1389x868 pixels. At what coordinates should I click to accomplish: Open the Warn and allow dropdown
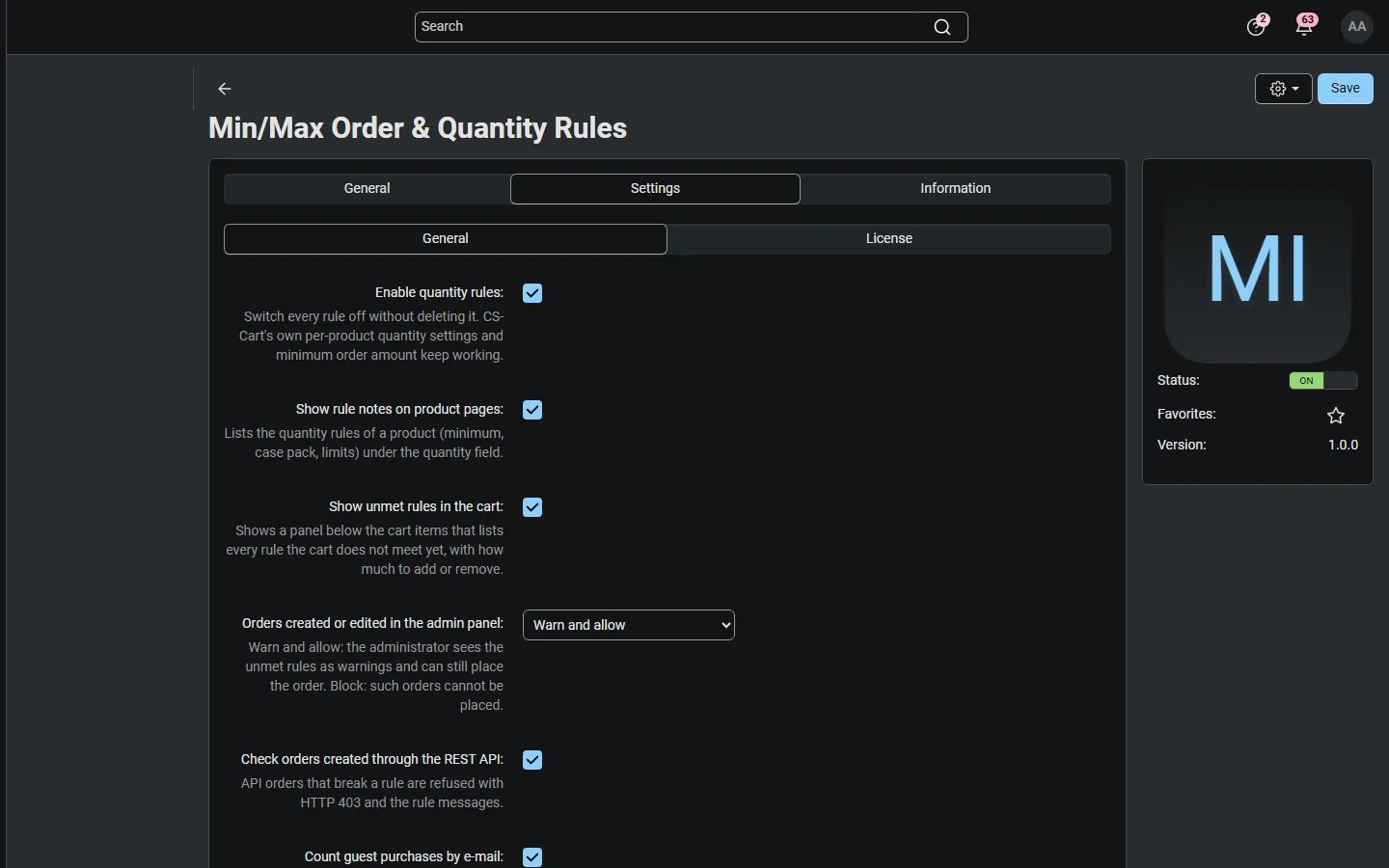pyautogui.click(x=629, y=625)
